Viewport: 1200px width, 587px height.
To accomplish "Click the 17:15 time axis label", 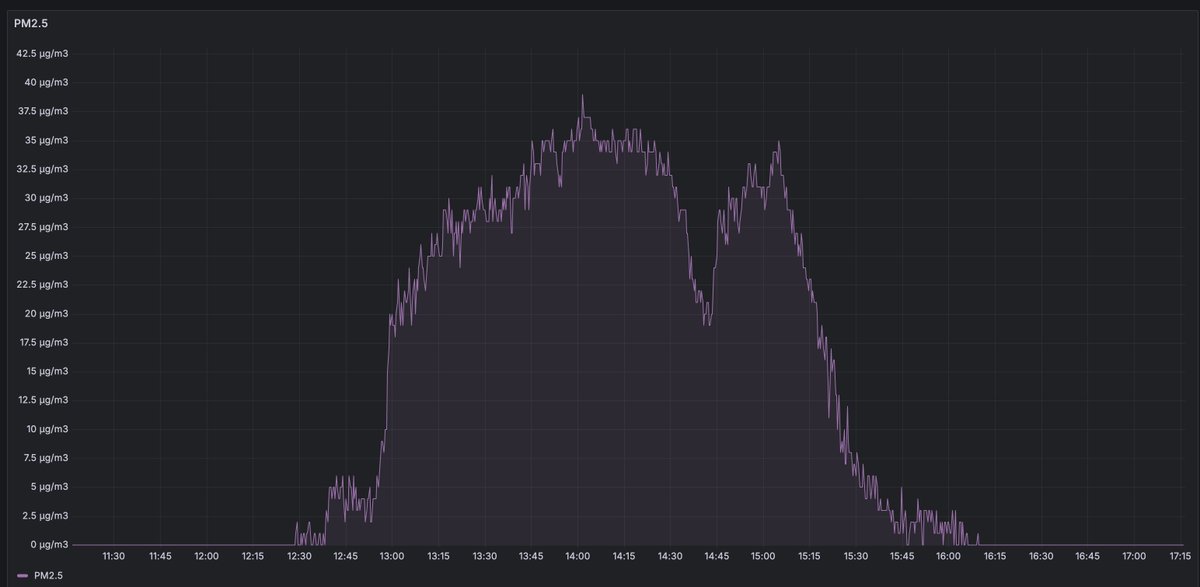I will click(x=1179, y=556).
